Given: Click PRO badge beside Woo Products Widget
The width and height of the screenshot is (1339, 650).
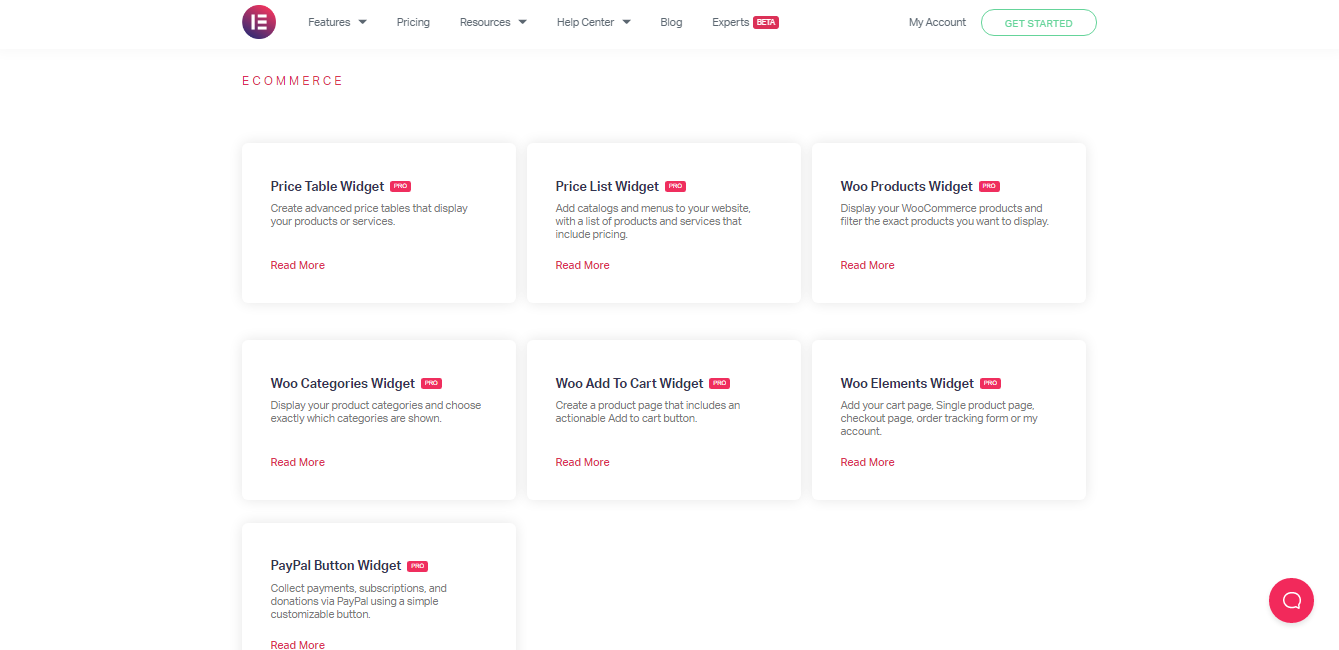Looking at the screenshot, I should click(989, 186).
